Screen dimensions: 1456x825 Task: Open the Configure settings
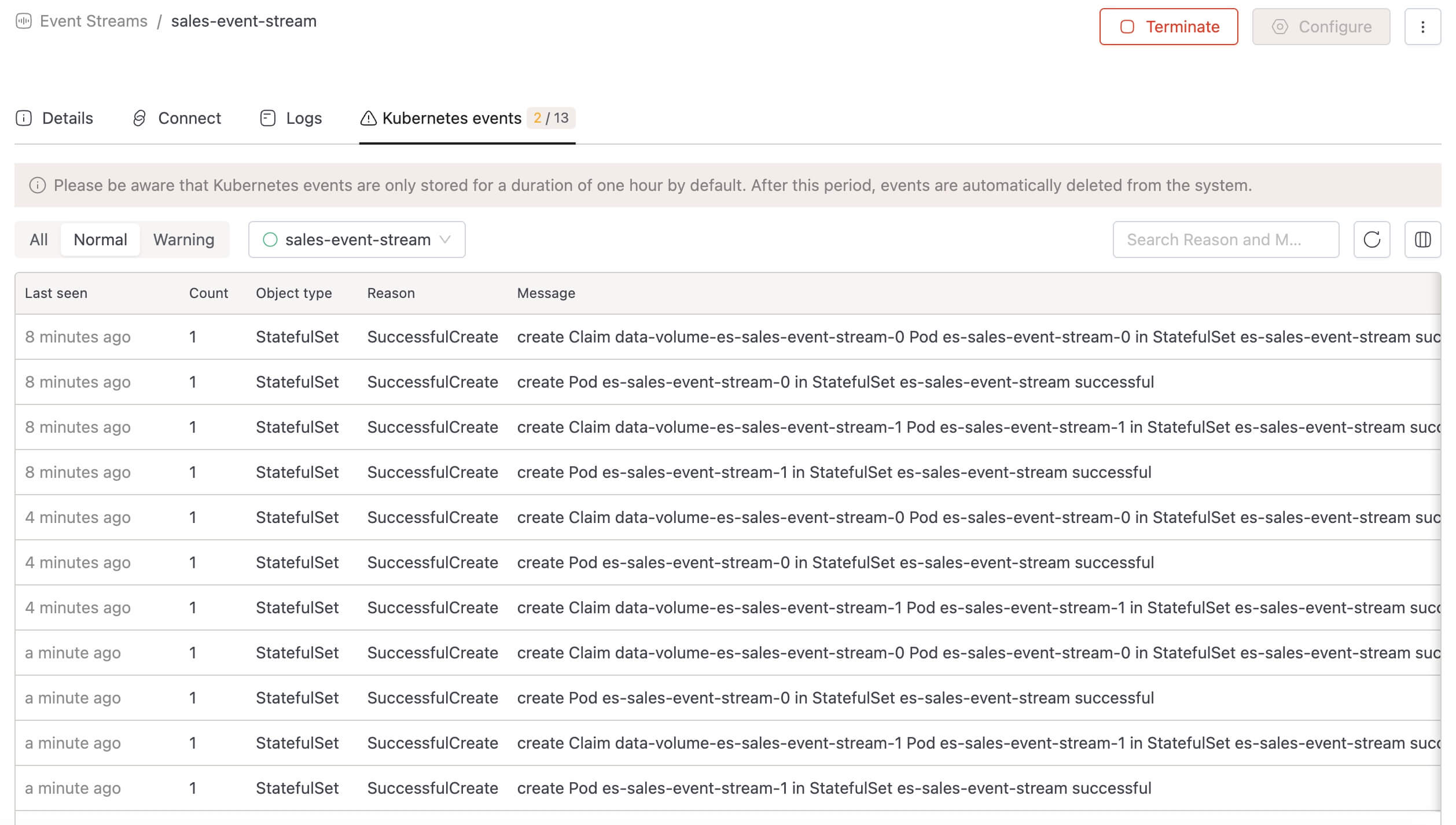1321,27
